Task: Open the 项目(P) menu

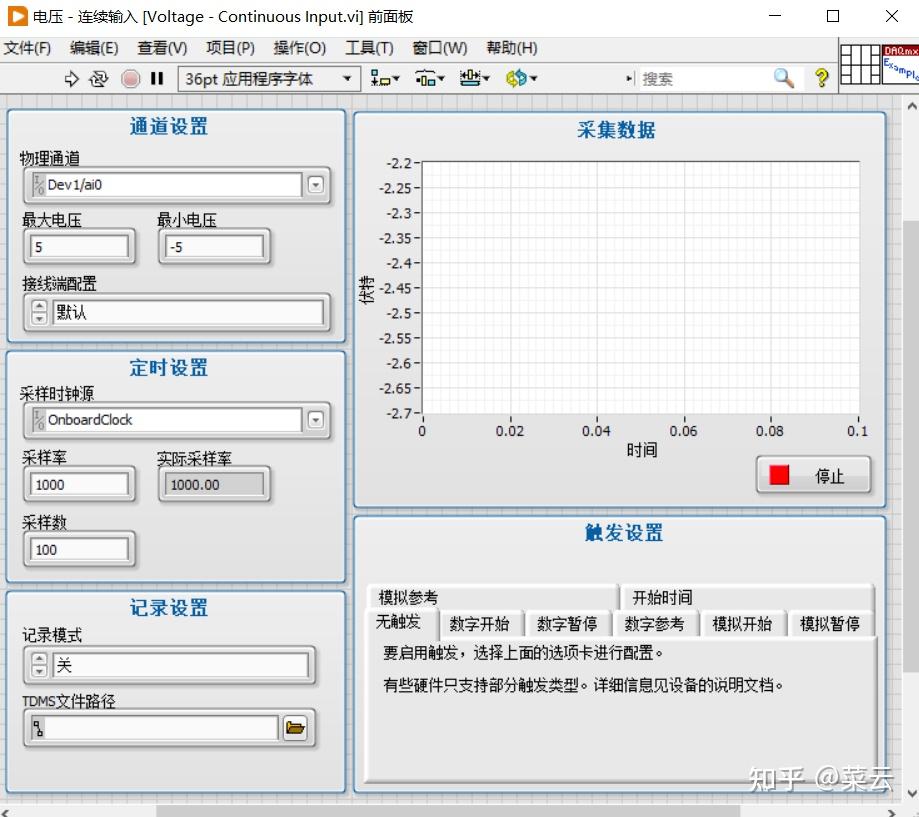Action: tap(230, 48)
